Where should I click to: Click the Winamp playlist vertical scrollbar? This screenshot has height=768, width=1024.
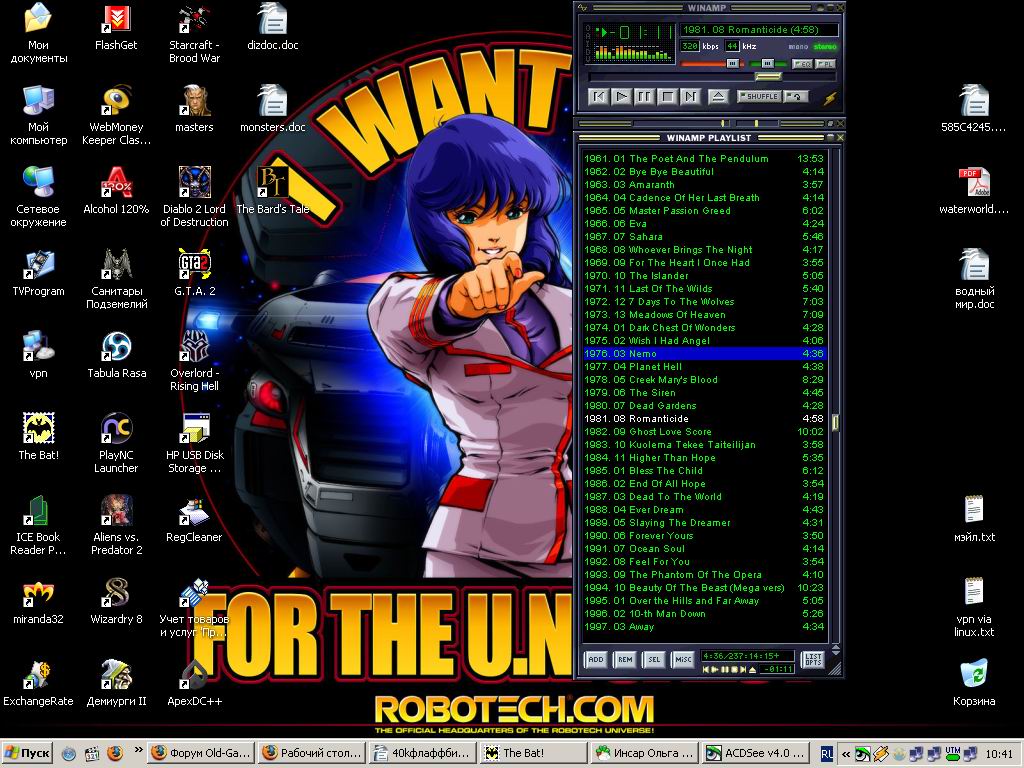835,399
